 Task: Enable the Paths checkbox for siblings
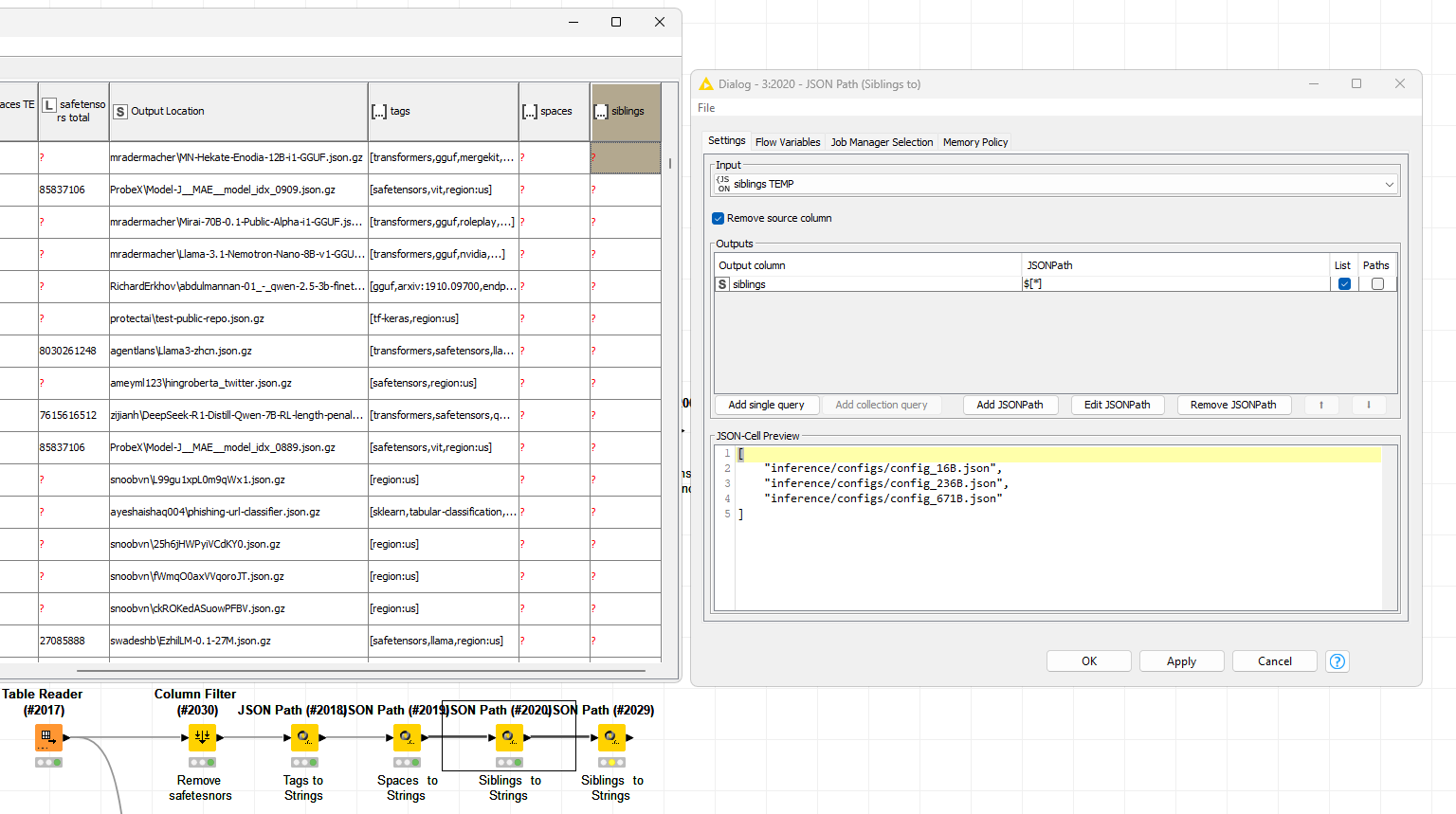point(1377,284)
